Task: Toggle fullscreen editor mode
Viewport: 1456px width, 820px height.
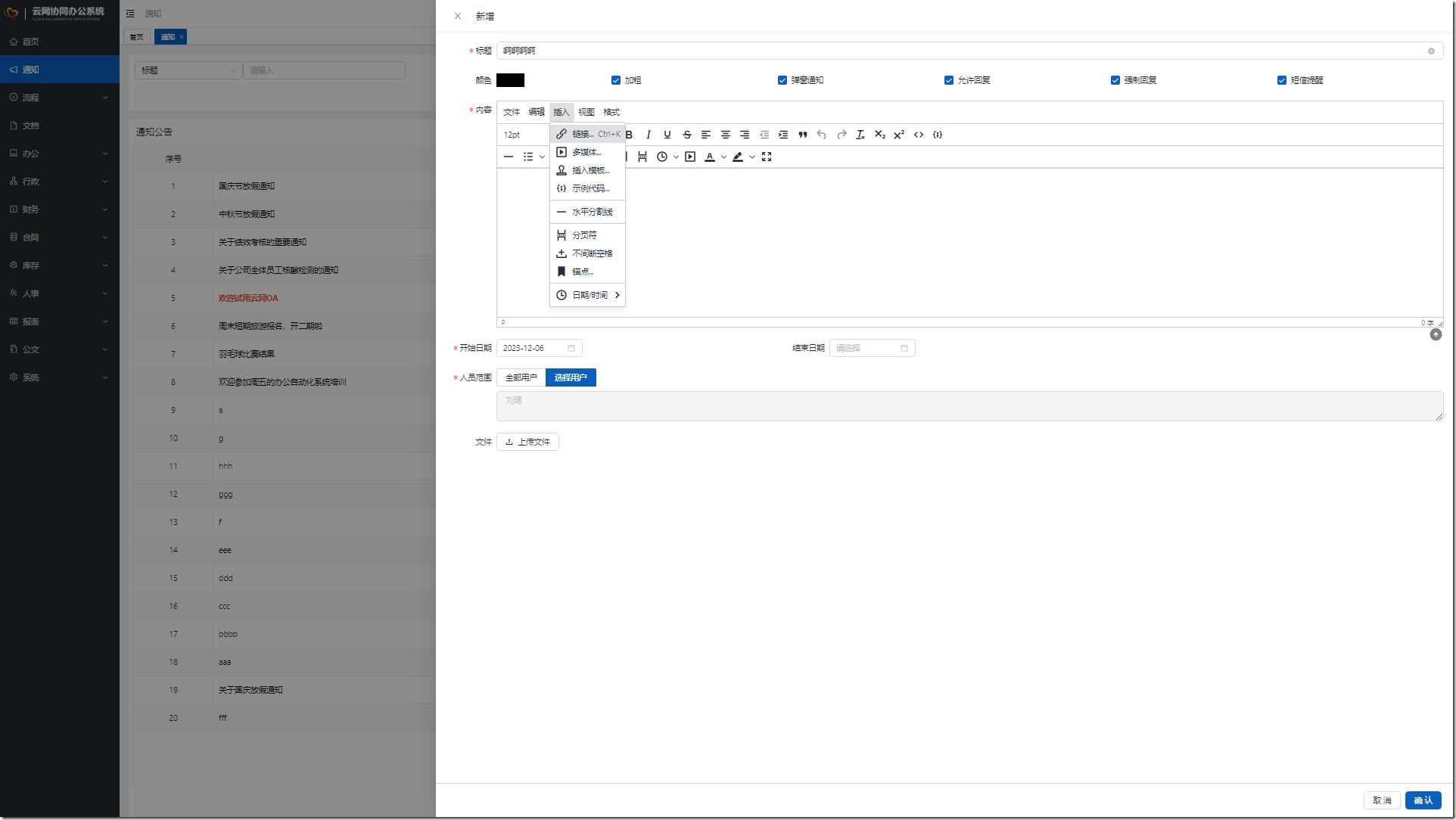Action: pos(767,157)
